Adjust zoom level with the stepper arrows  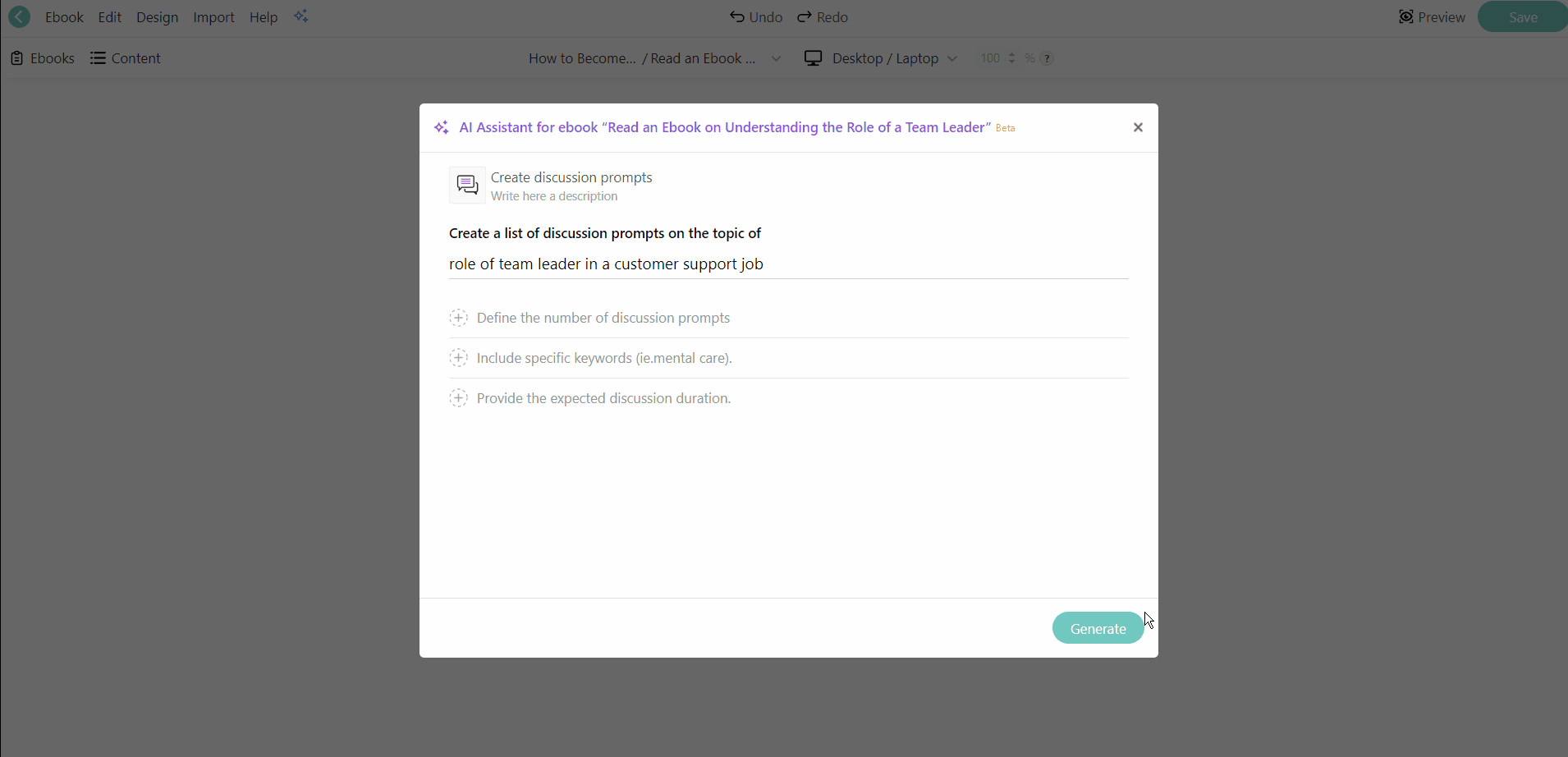coord(1011,58)
